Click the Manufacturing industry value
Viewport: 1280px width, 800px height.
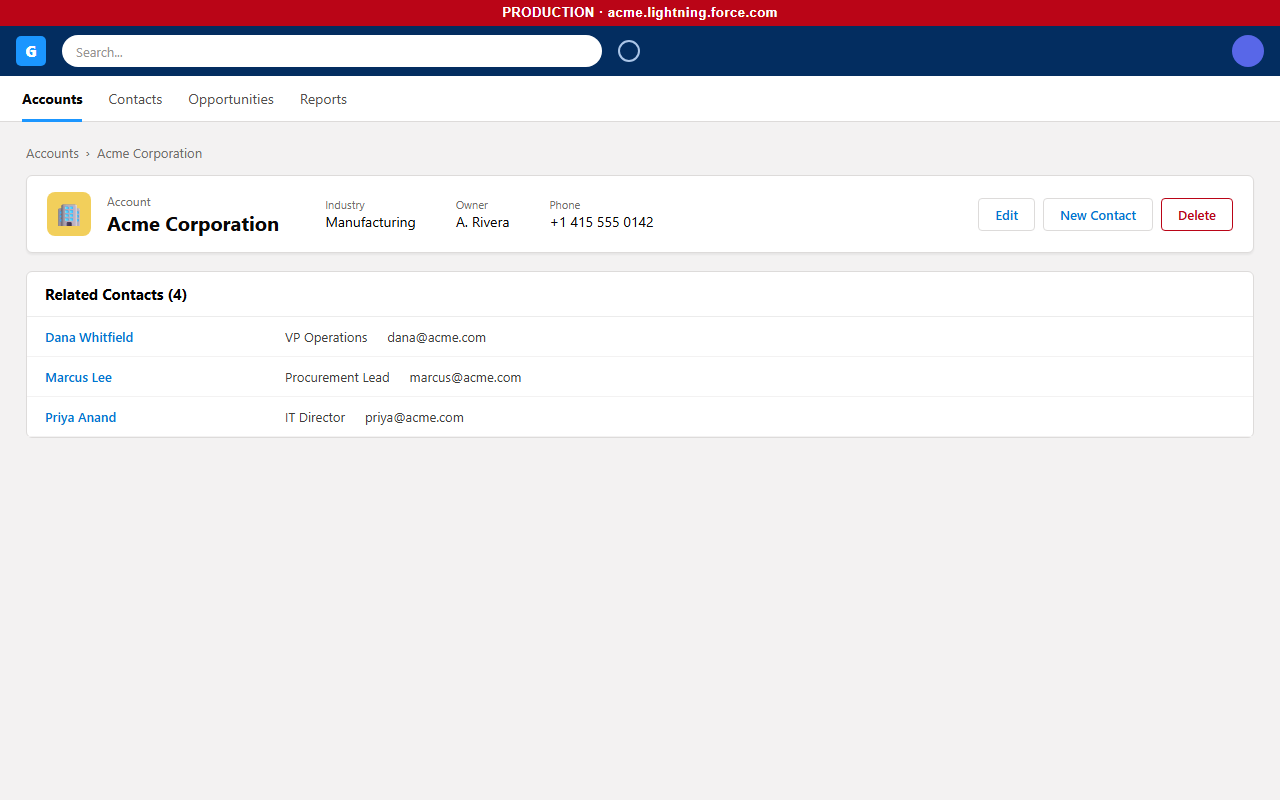pos(370,222)
